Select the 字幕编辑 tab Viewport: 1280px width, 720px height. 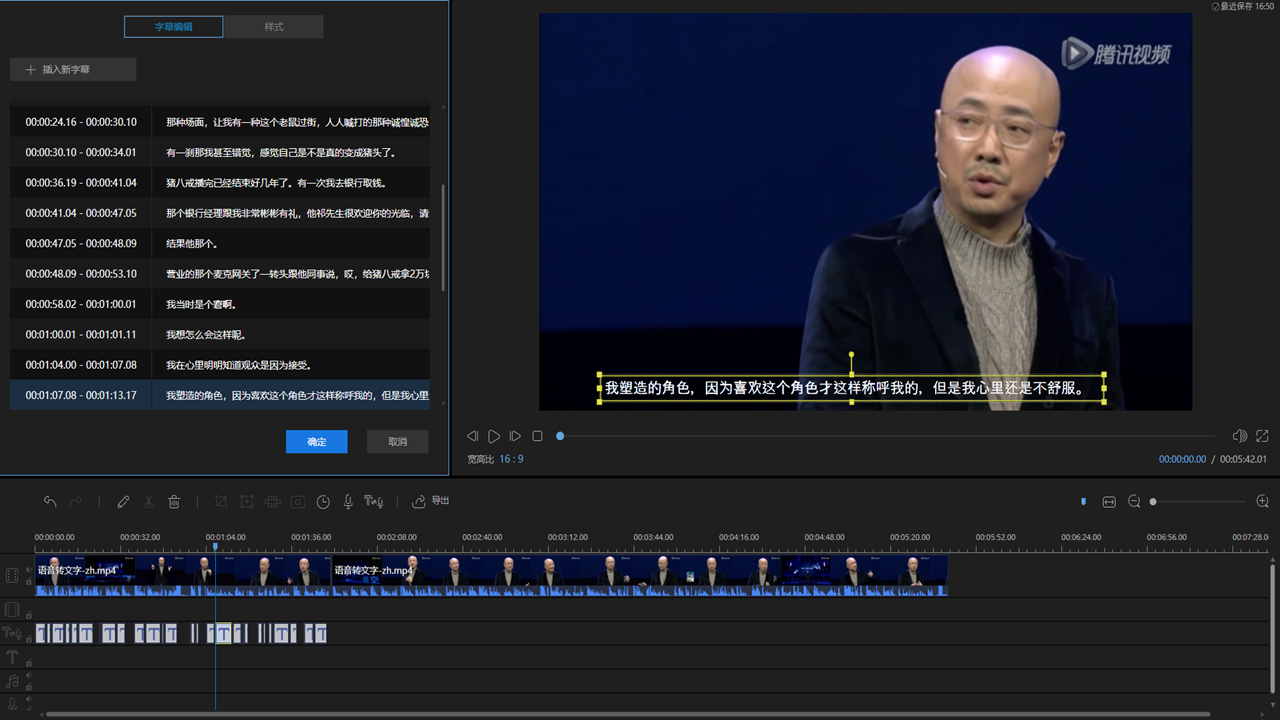click(x=173, y=27)
